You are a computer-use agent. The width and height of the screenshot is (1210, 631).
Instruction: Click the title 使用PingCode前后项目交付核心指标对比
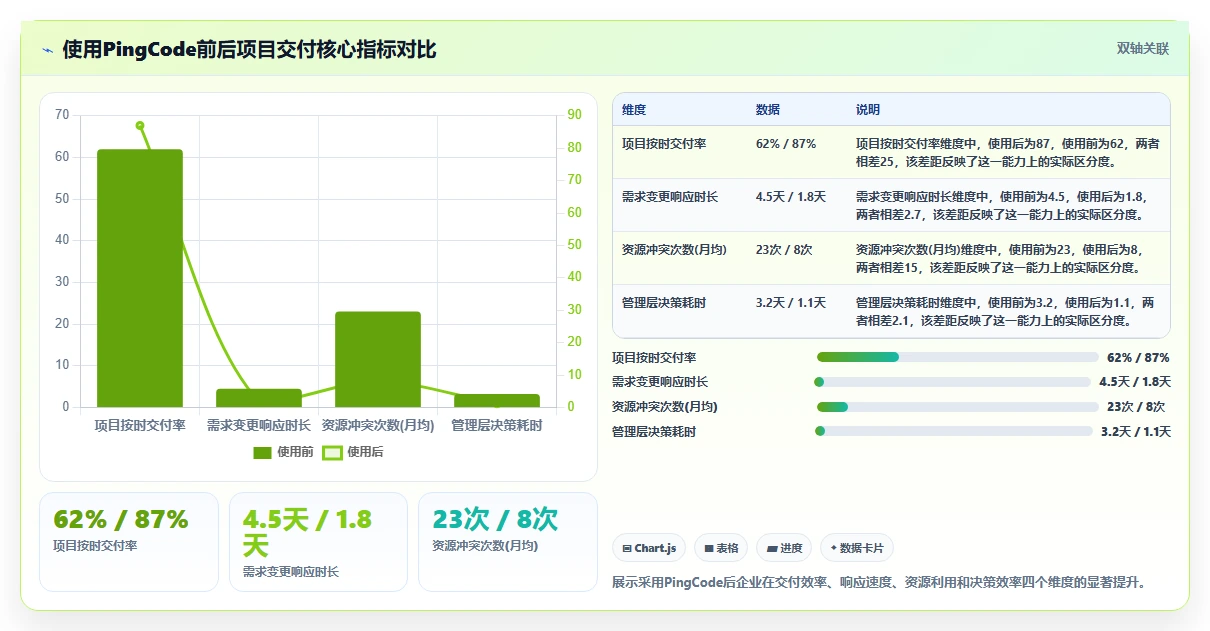[x=249, y=49]
